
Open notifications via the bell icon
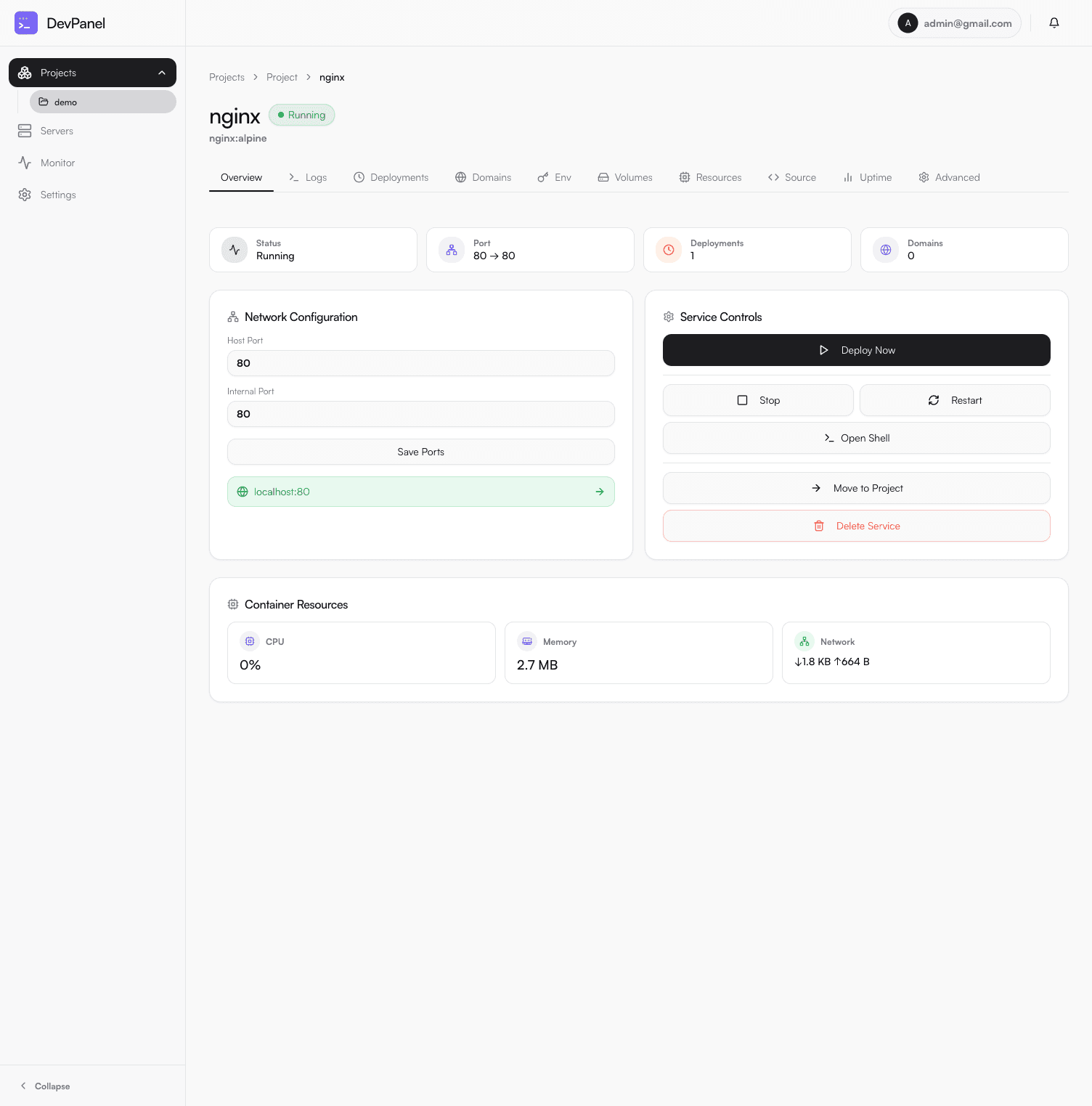(1054, 23)
